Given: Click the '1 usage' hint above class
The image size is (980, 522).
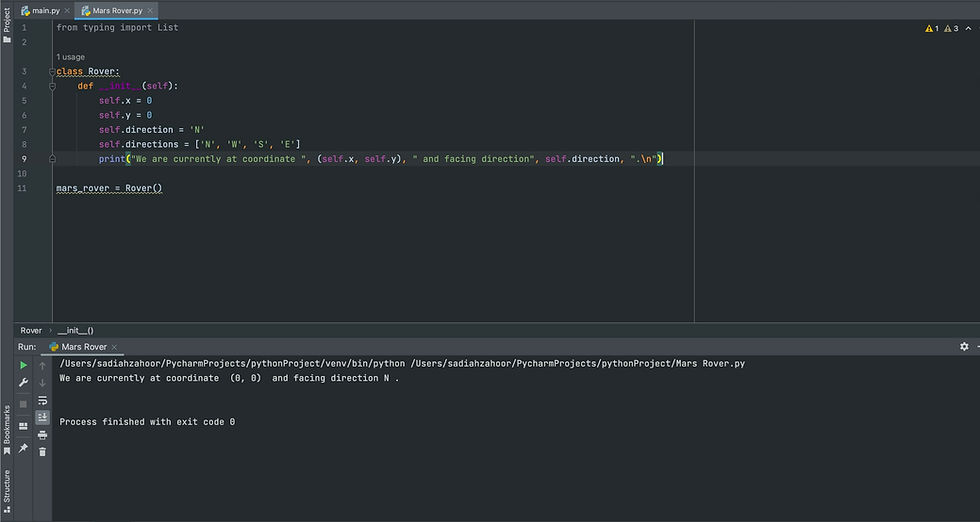Looking at the screenshot, I should [x=71, y=57].
